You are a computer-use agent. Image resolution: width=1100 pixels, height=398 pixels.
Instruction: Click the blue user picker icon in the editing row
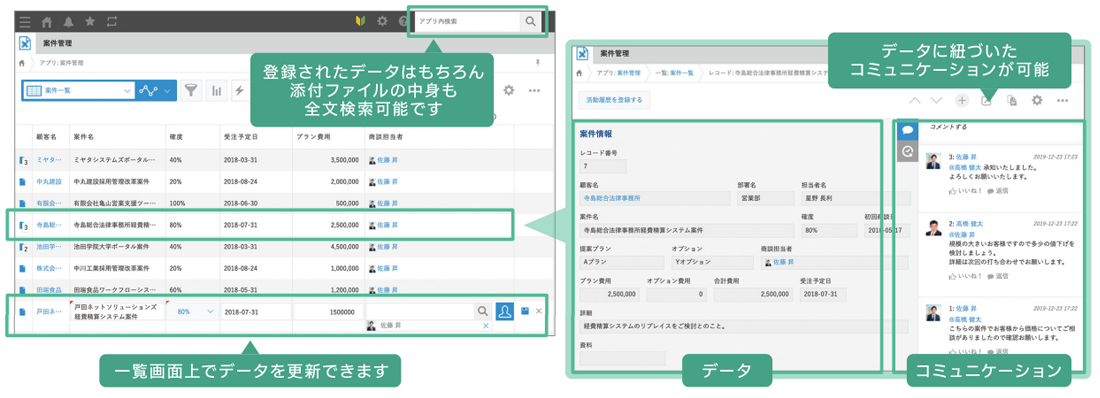[505, 312]
